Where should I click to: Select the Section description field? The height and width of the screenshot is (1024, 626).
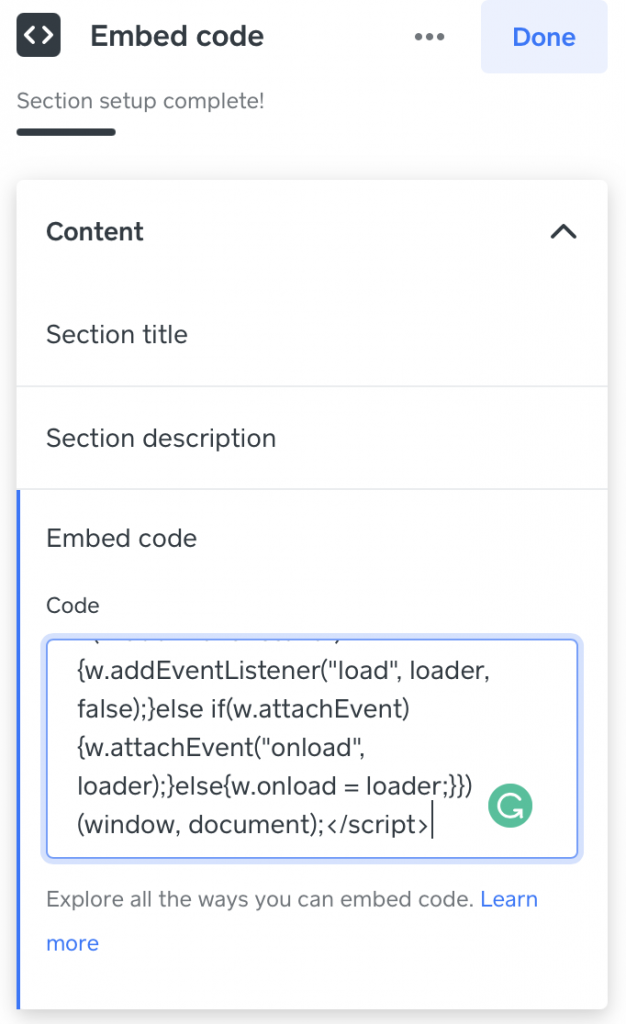tap(161, 438)
